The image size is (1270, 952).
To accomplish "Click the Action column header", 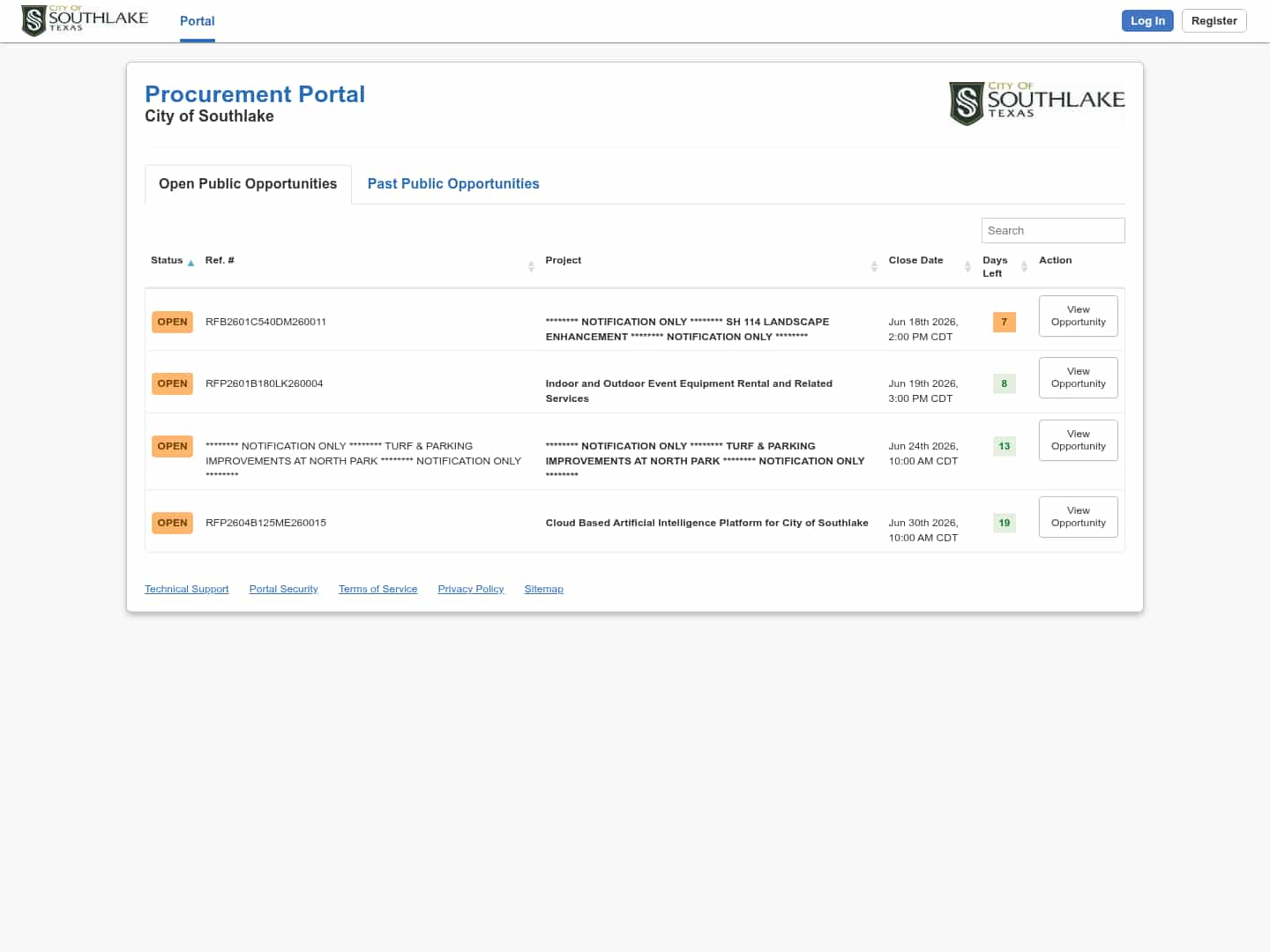I will pos(1055,260).
